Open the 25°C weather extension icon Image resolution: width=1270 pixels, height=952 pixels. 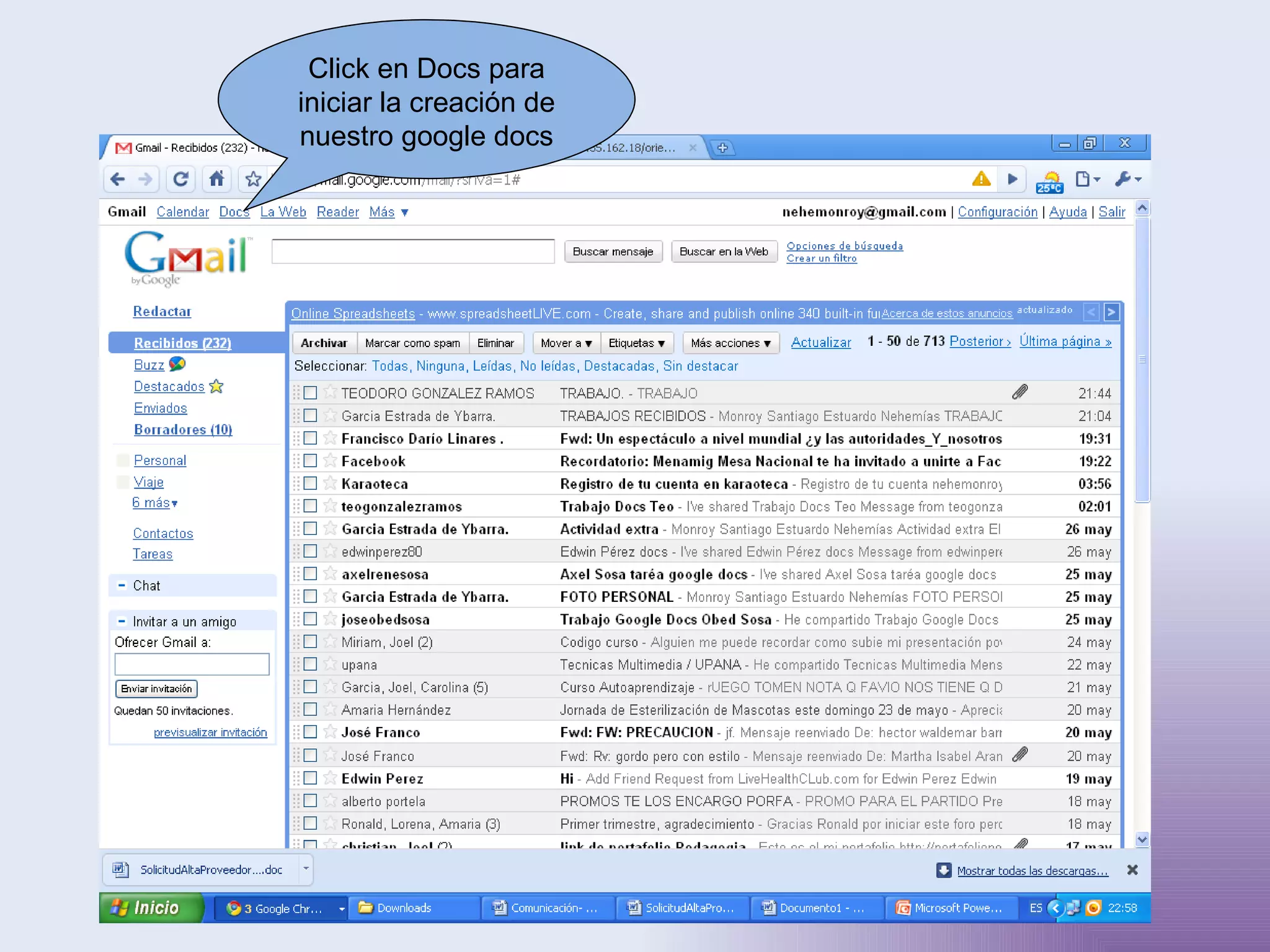1049,182
